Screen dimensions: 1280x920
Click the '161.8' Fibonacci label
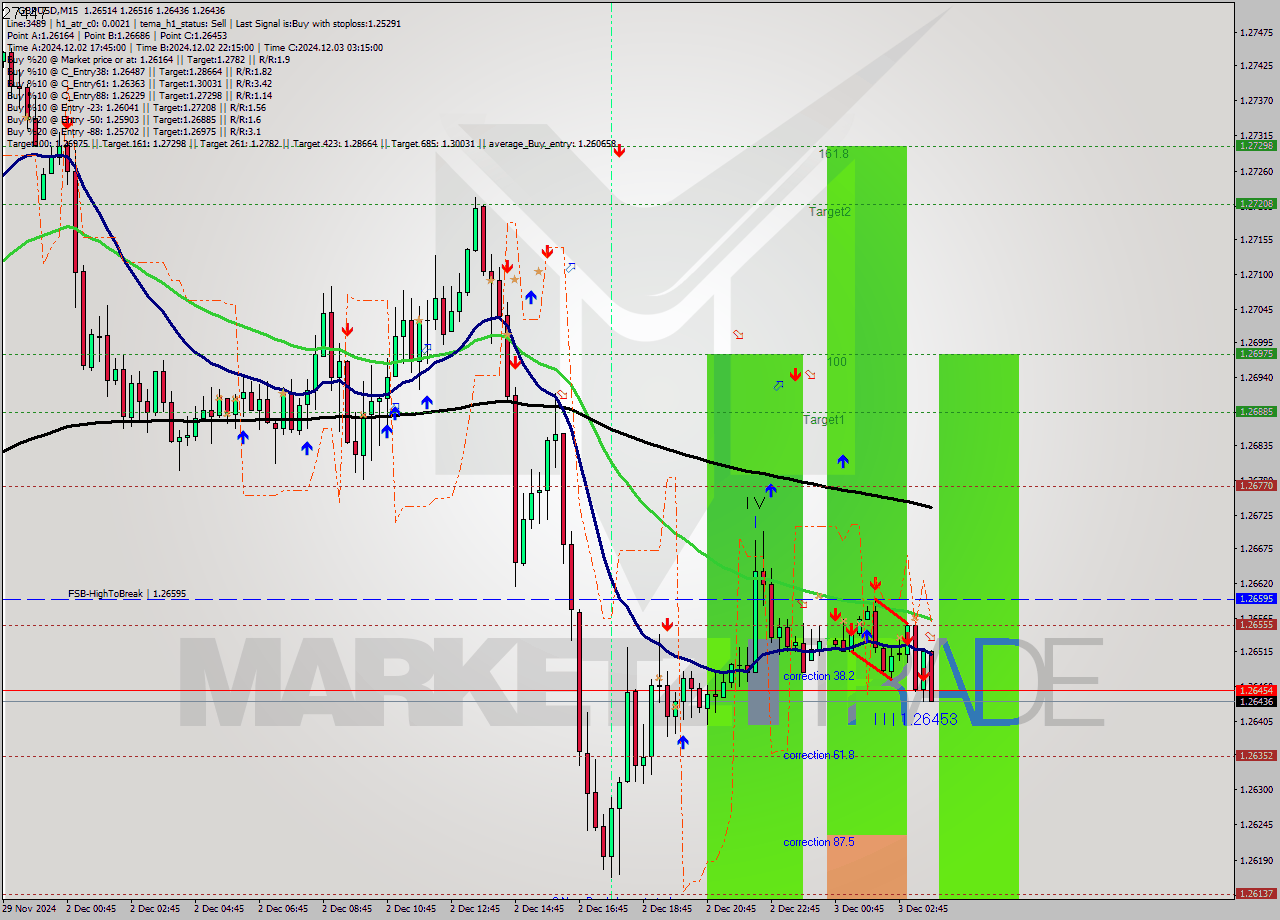833,154
